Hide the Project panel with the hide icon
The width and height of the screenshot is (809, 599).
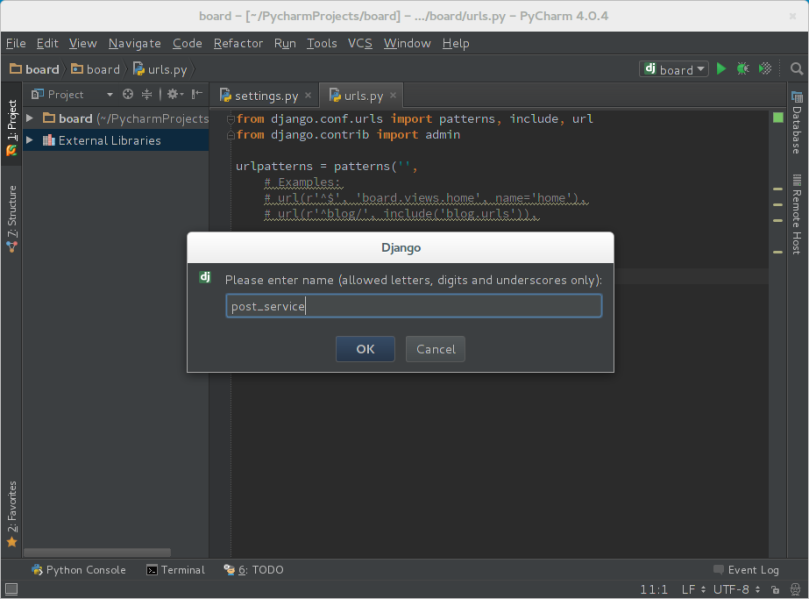click(197, 94)
